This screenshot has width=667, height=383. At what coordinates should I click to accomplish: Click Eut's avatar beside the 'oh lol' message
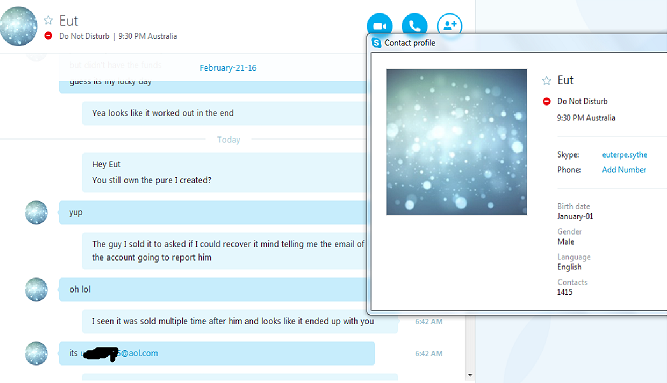tap(36, 289)
